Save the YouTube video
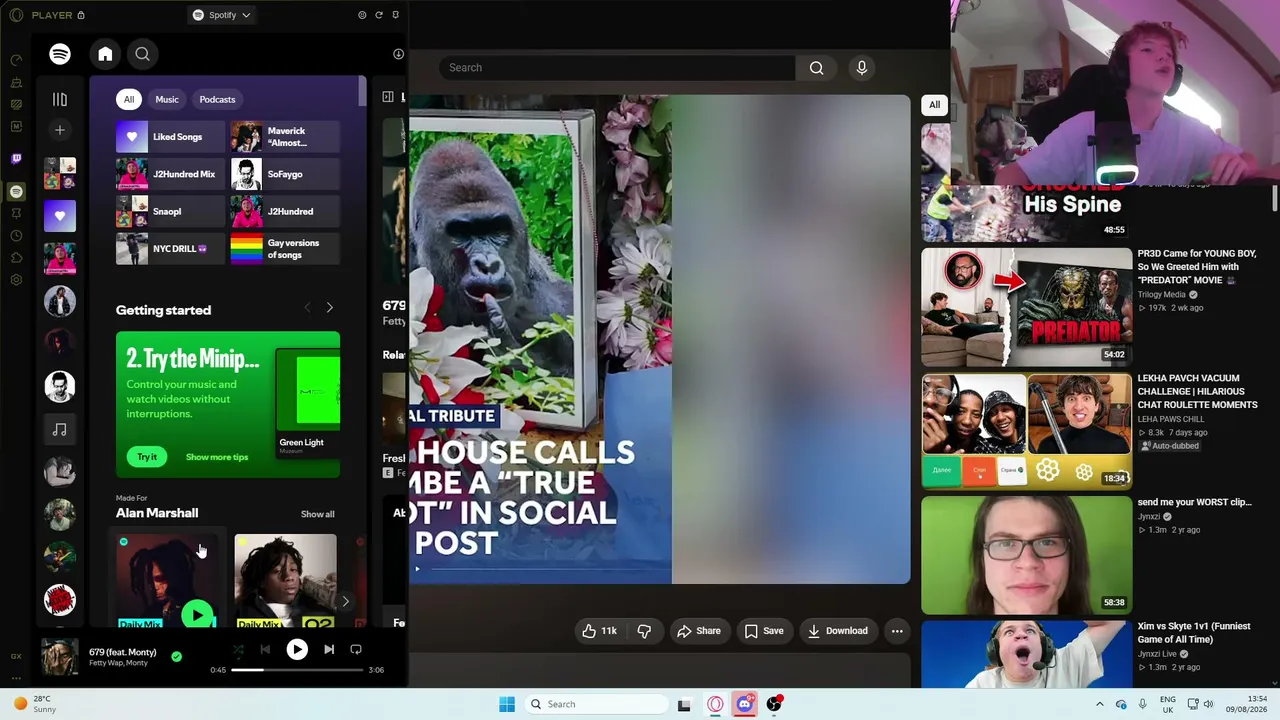Viewport: 1280px width, 720px height. (x=764, y=631)
